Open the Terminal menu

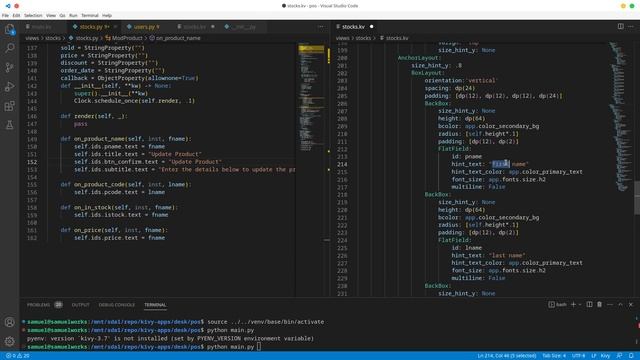coord(90,16)
